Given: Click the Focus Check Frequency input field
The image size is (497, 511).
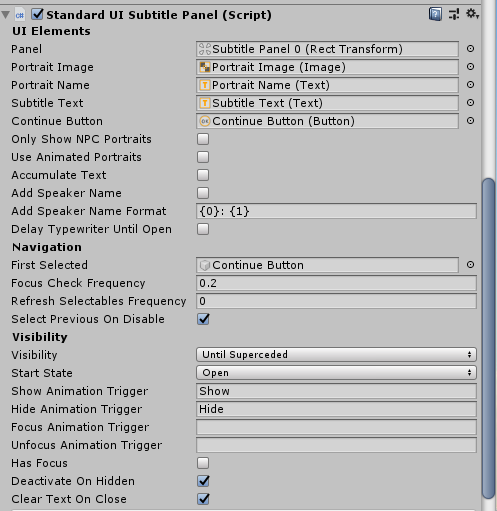Looking at the screenshot, I should 336,283.
